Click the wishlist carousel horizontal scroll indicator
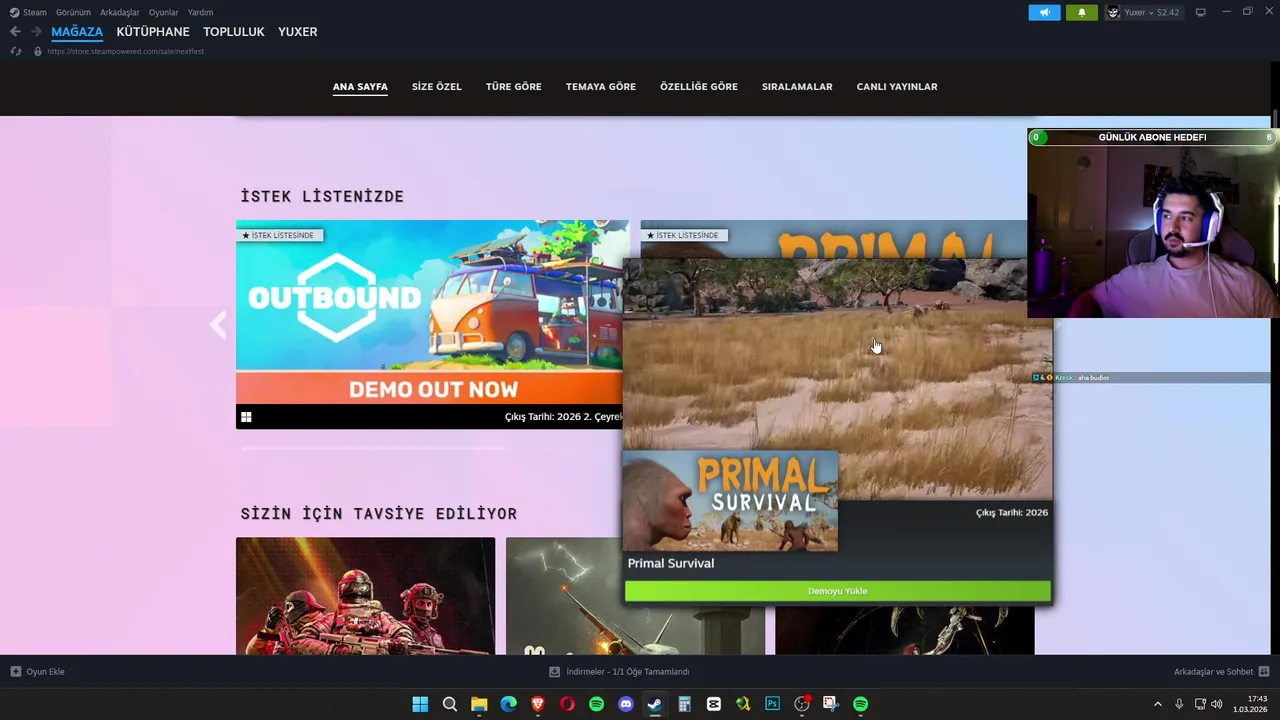This screenshot has width=1280, height=720. point(375,448)
